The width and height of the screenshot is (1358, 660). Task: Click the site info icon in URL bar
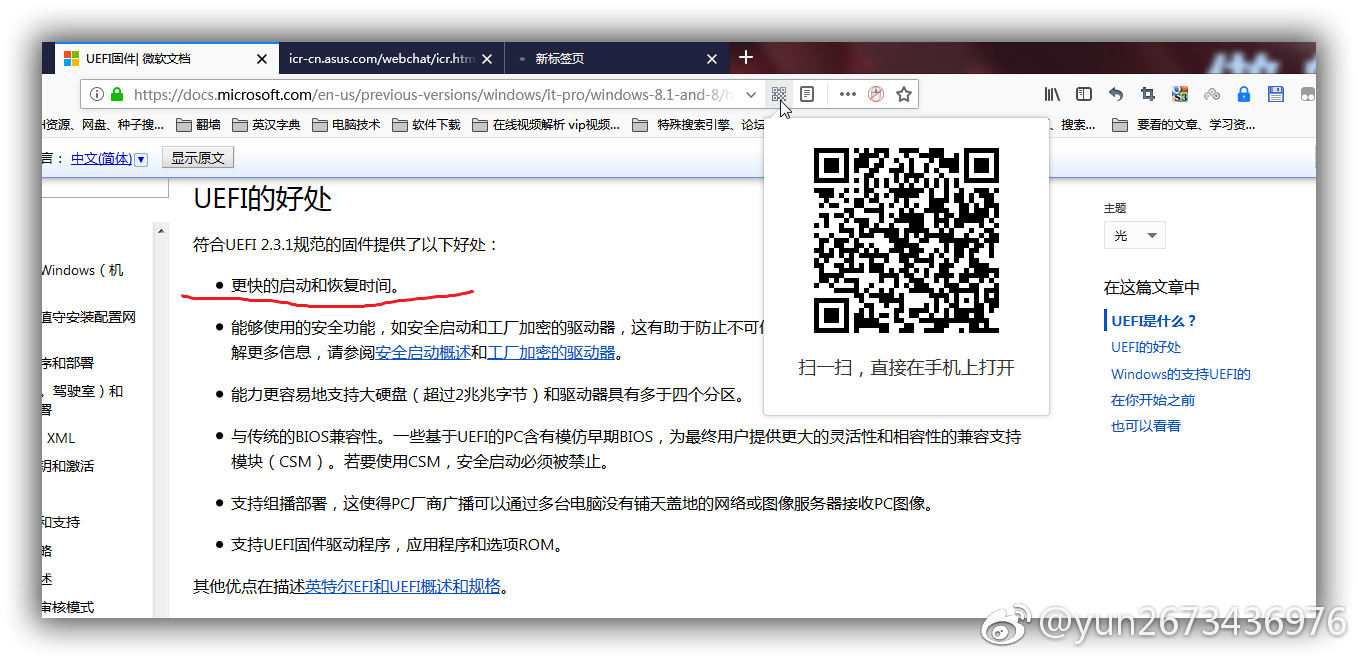click(x=97, y=94)
